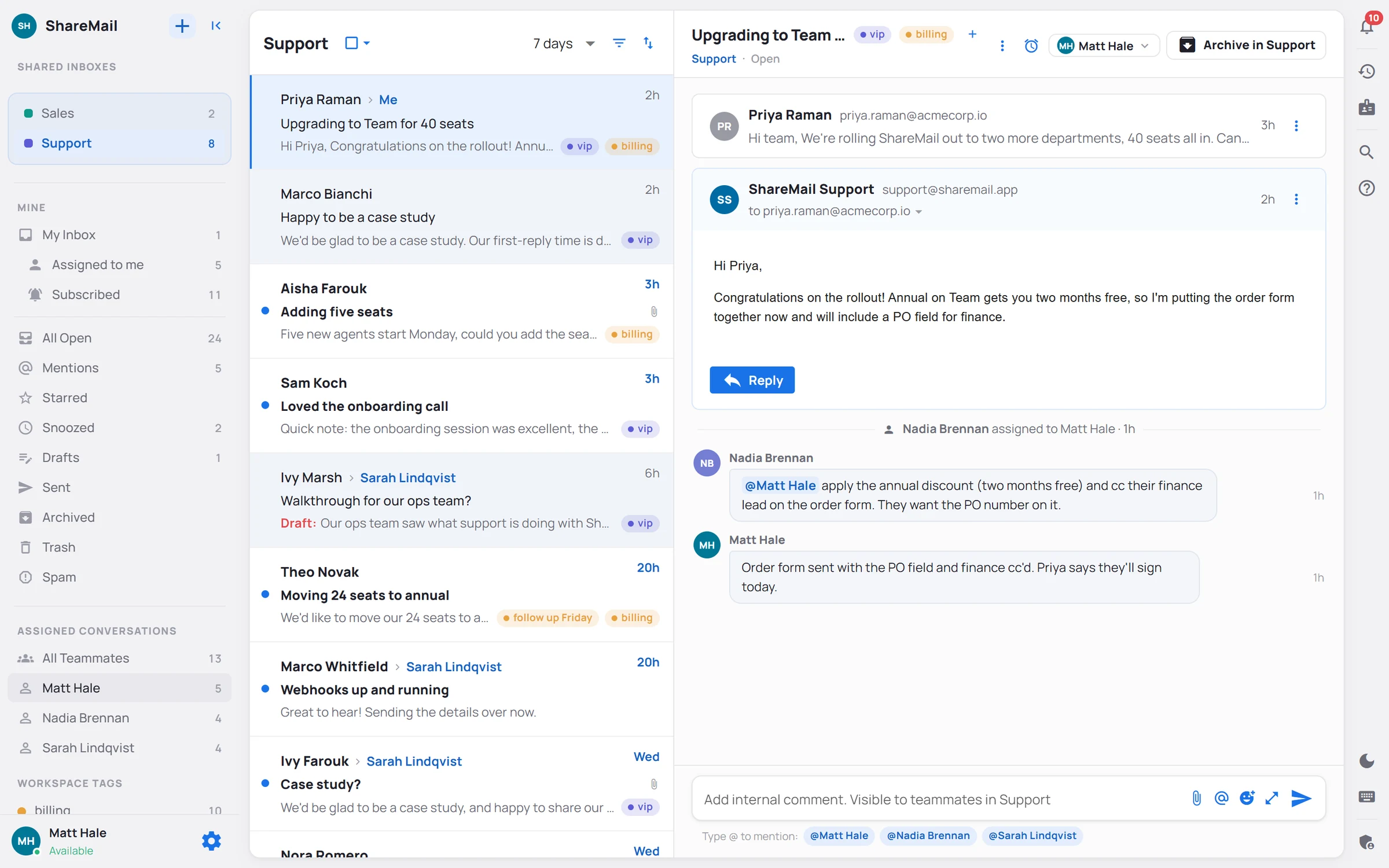Select the Sales shared inbox

tap(120, 113)
